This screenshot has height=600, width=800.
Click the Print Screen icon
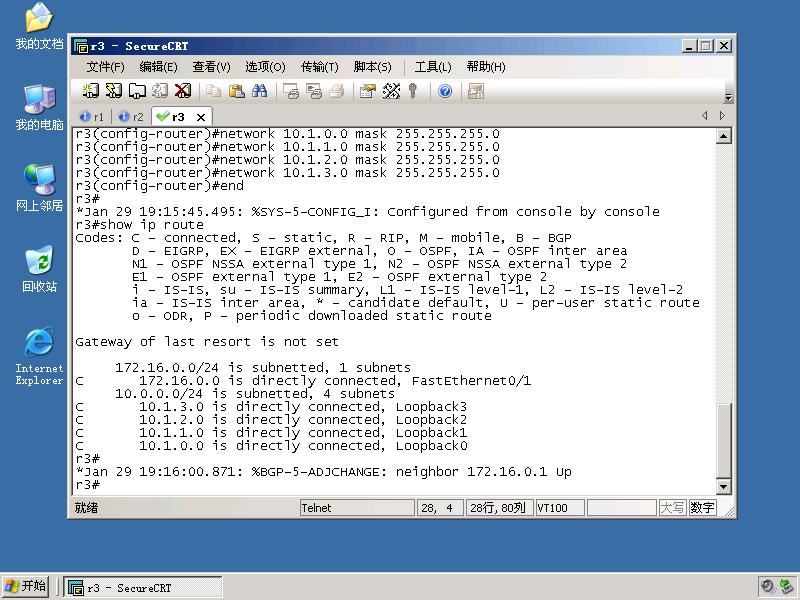(291, 91)
